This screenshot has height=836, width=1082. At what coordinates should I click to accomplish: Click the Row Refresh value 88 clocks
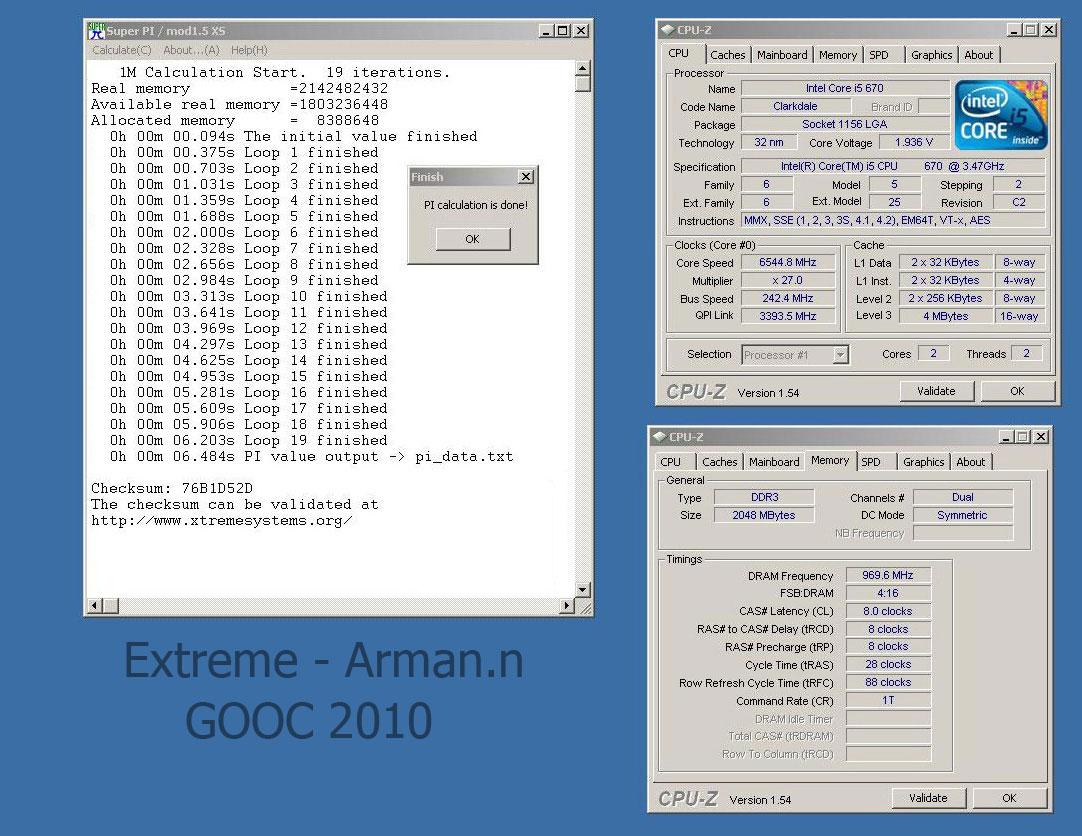[x=888, y=682]
